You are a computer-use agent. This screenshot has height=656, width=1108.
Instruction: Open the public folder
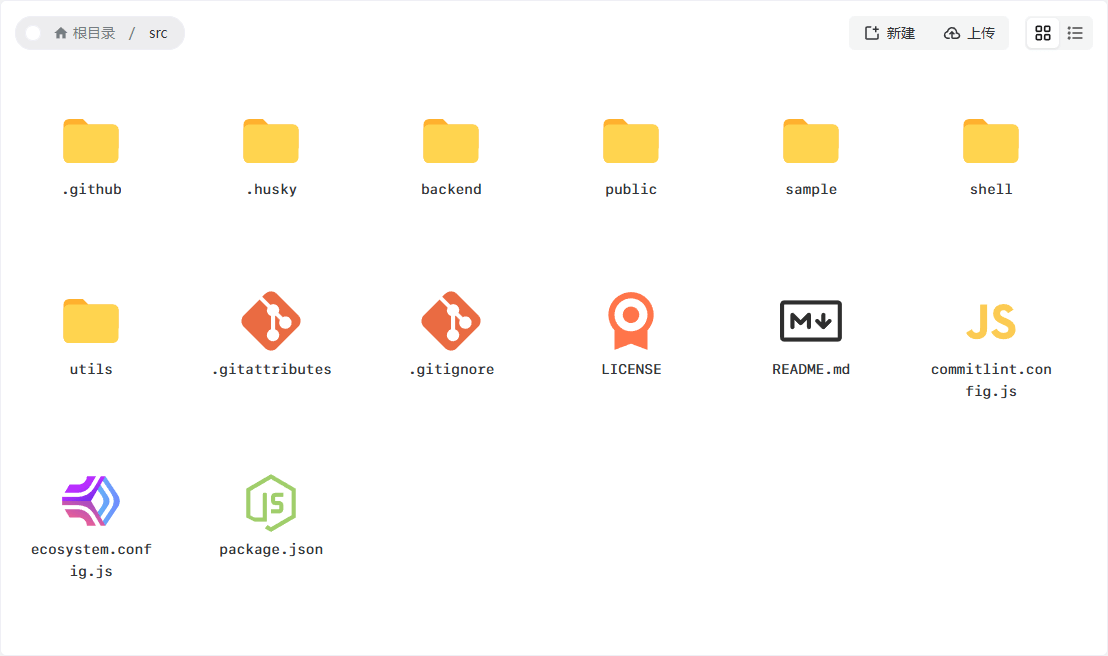click(x=631, y=142)
